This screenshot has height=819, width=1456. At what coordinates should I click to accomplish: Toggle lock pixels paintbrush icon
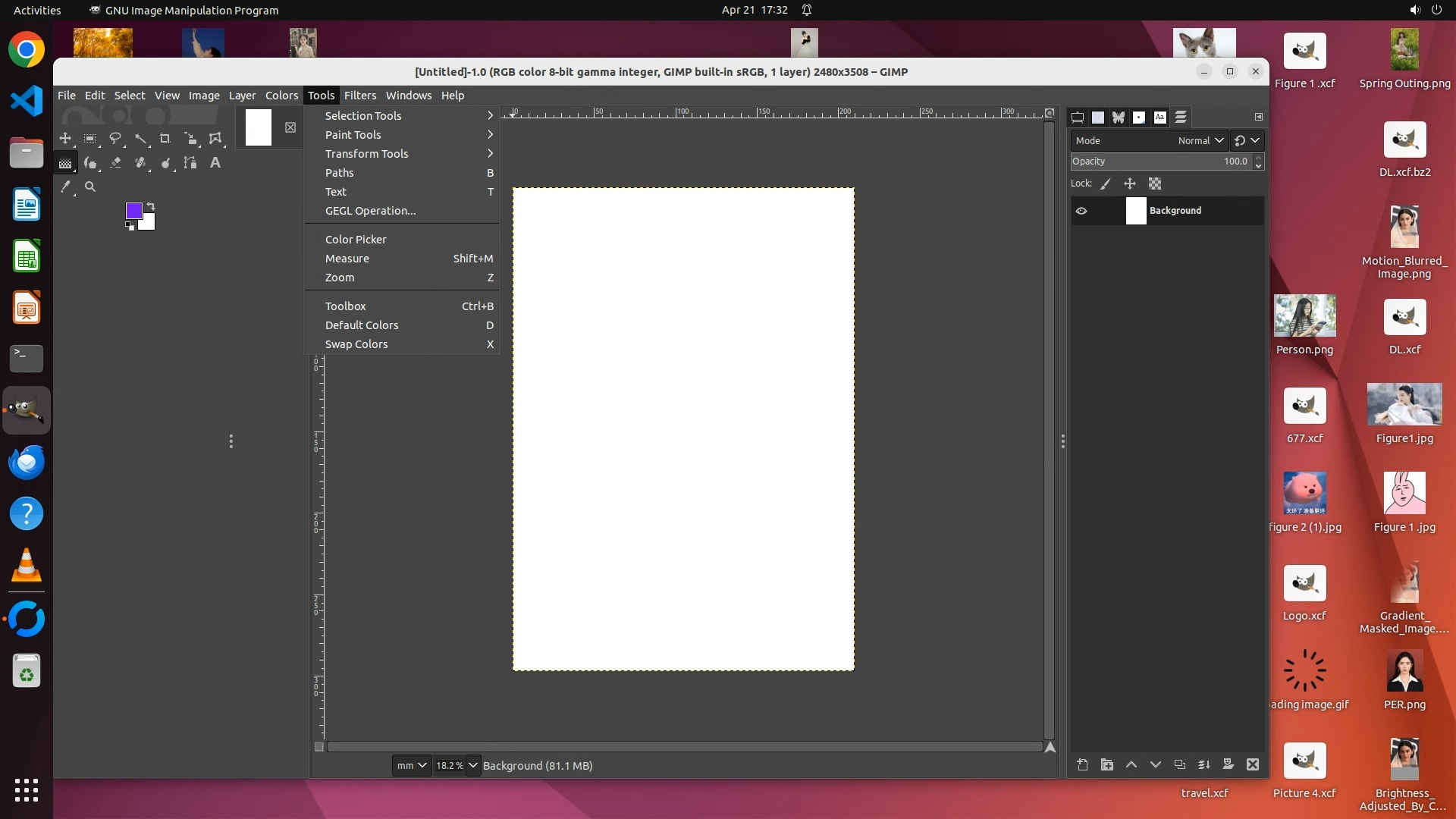[1106, 184]
